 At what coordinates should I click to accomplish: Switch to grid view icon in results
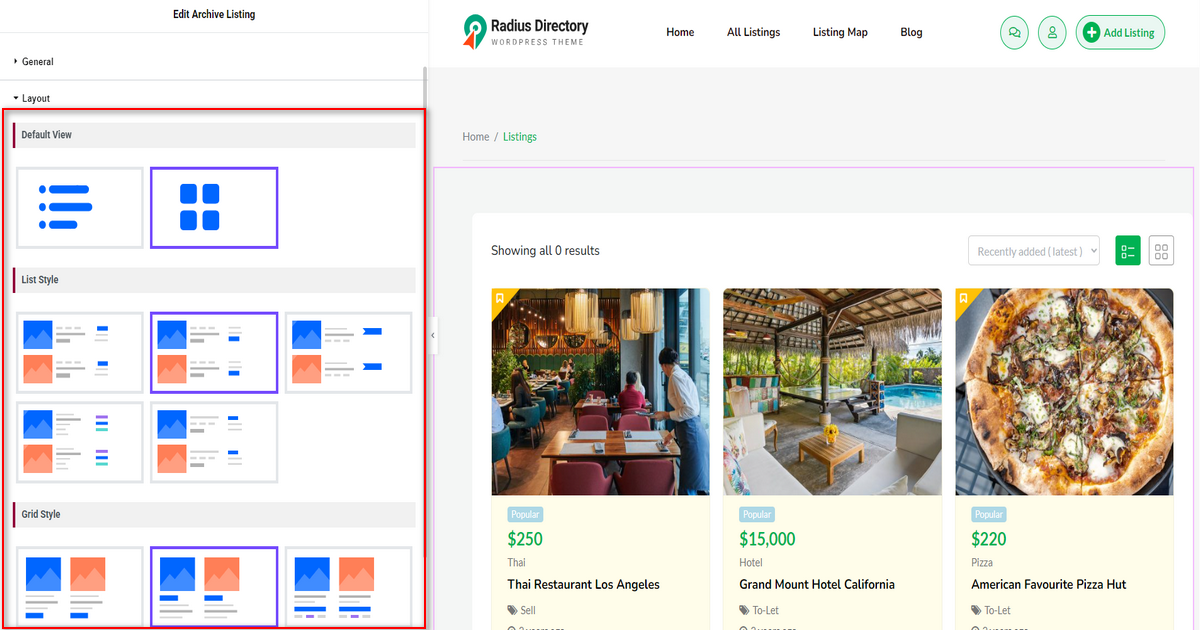click(x=1161, y=251)
